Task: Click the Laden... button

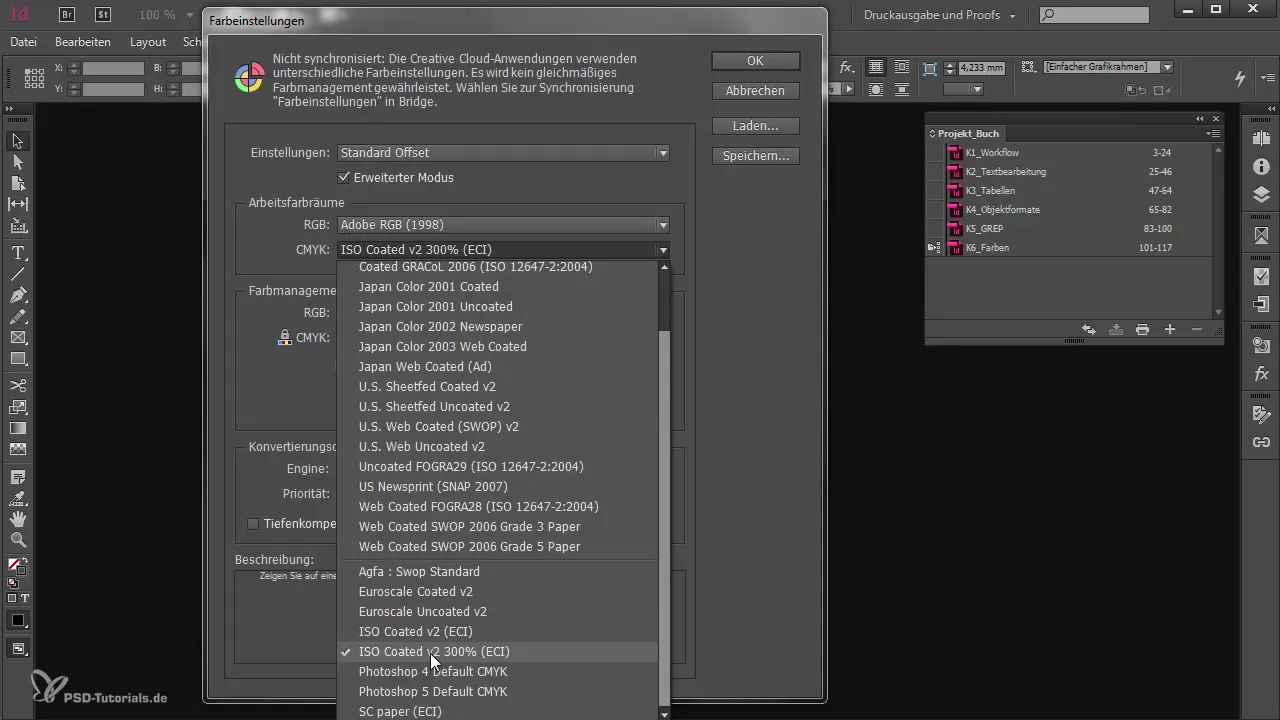Action: (x=755, y=126)
